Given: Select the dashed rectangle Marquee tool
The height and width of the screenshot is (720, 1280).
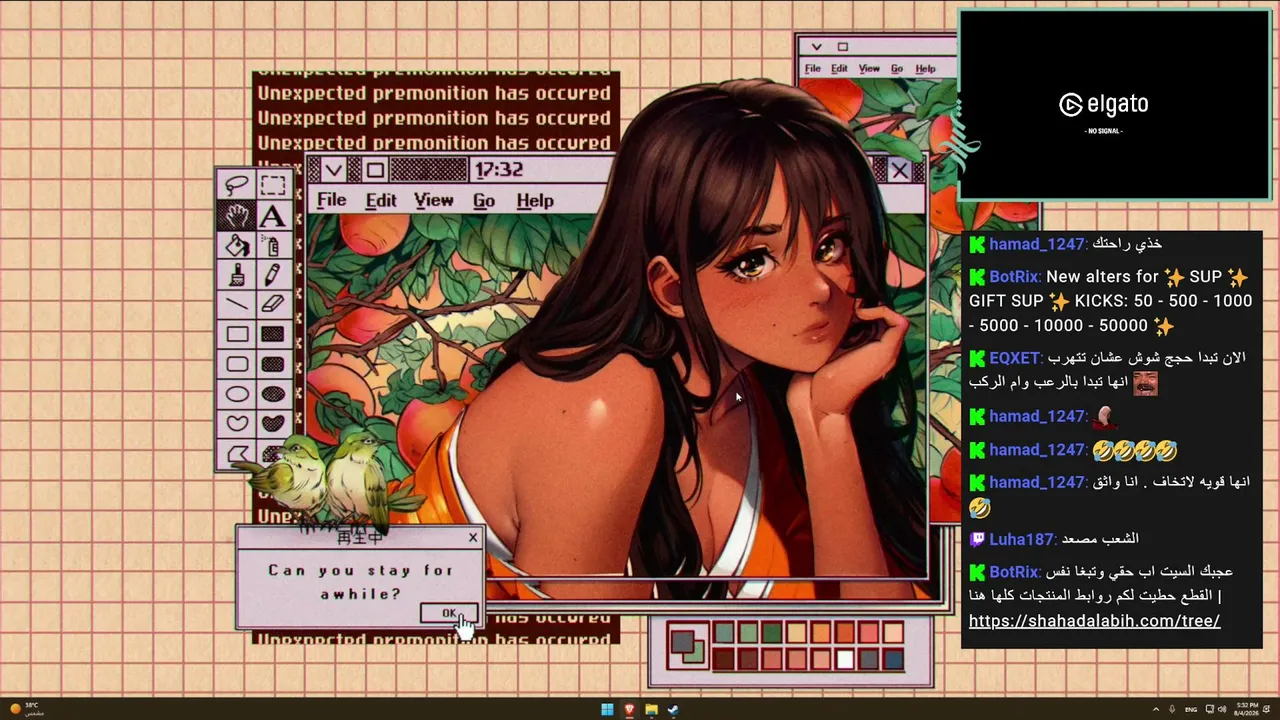Looking at the screenshot, I should click(272, 185).
